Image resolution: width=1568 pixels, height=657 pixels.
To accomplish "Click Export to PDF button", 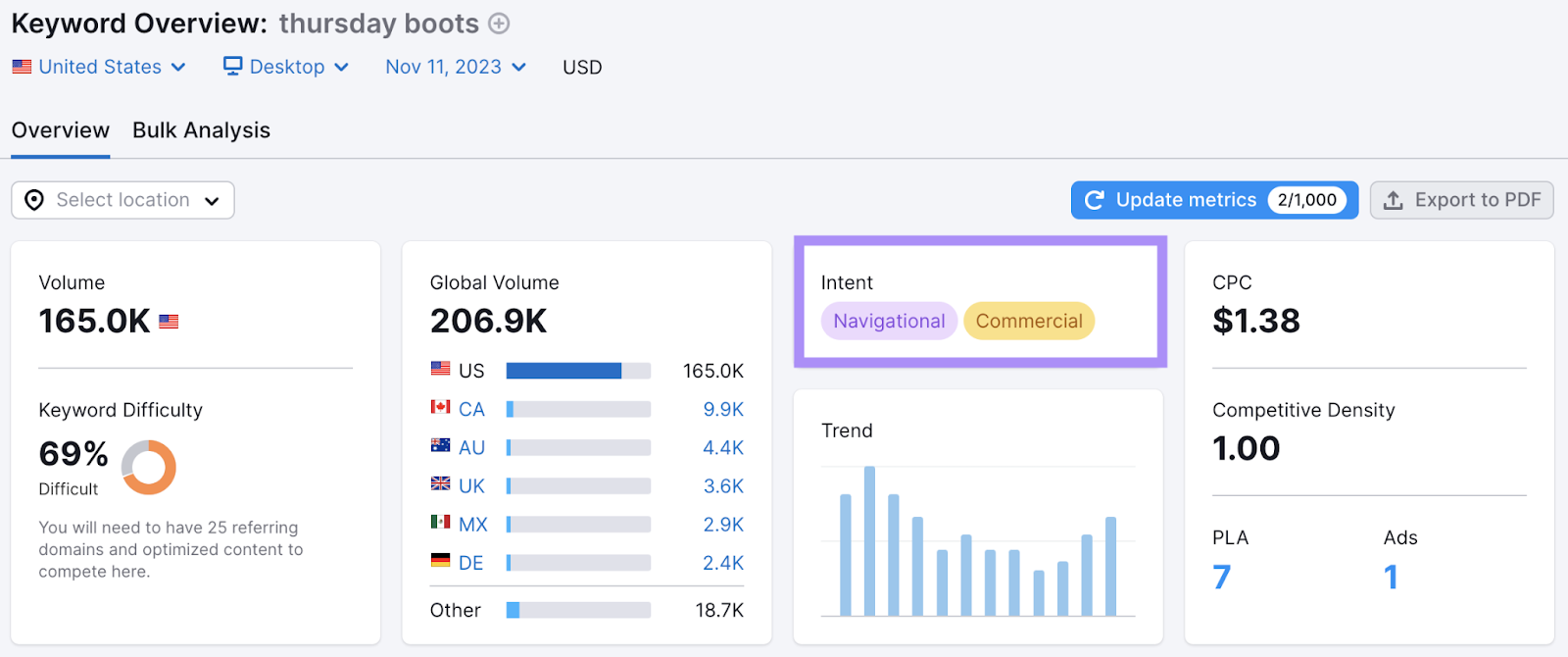I will click(x=1461, y=200).
